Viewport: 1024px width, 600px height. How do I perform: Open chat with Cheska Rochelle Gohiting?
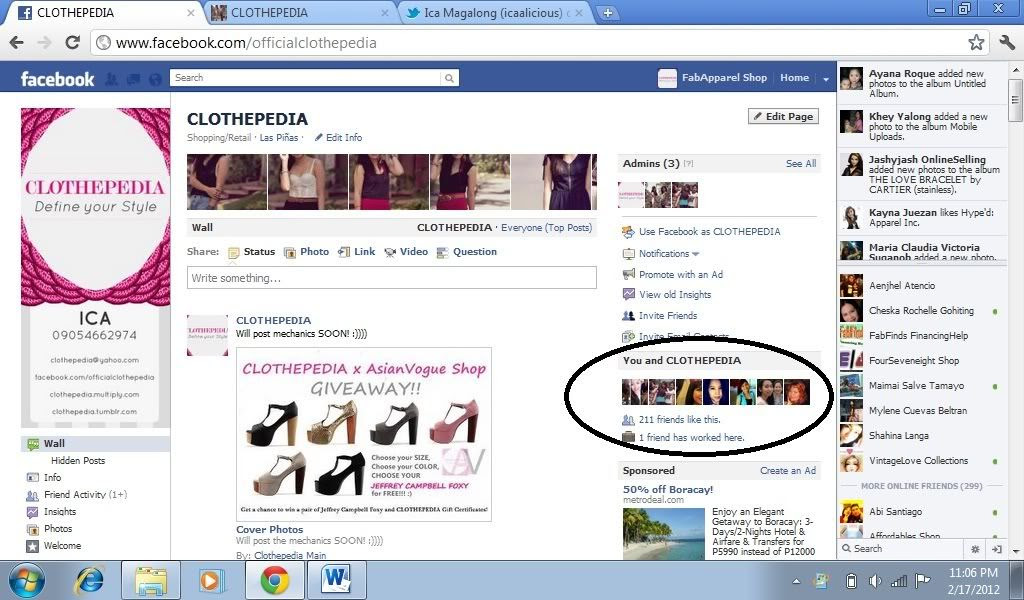point(921,311)
